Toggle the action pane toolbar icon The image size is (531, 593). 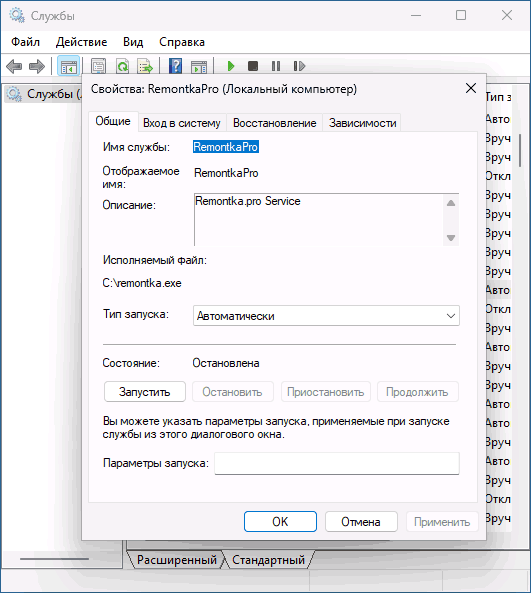199,67
